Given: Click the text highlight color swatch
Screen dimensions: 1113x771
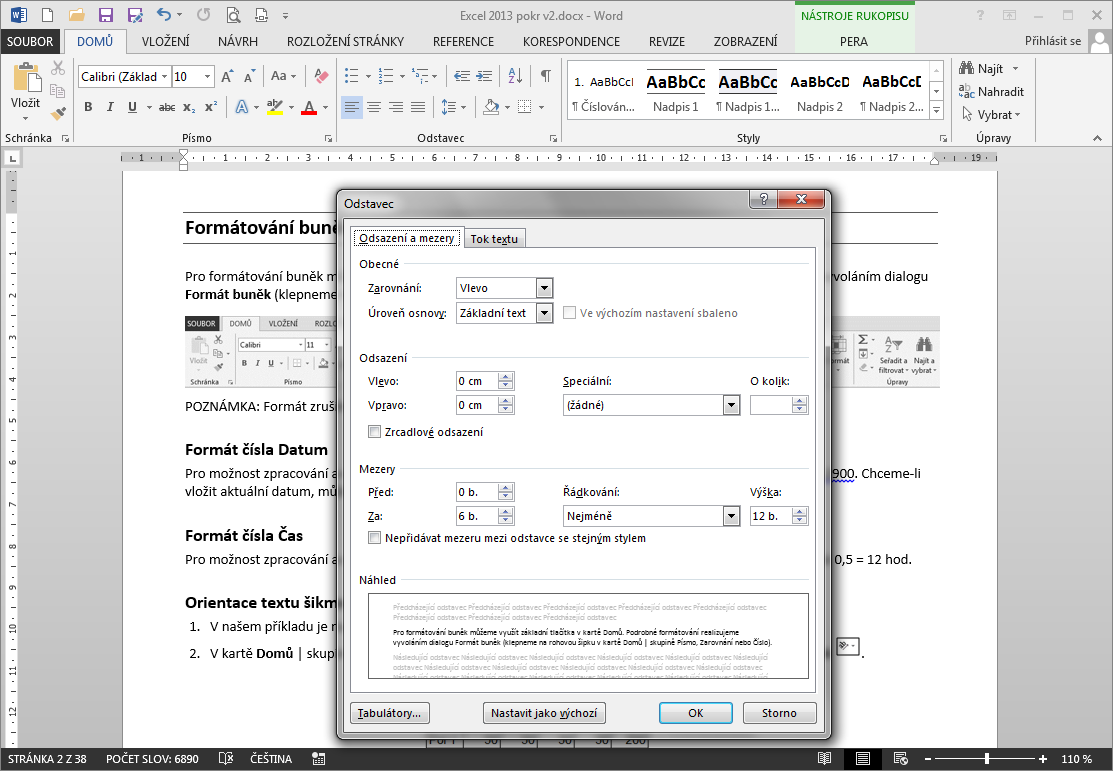Looking at the screenshot, I should [275, 107].
